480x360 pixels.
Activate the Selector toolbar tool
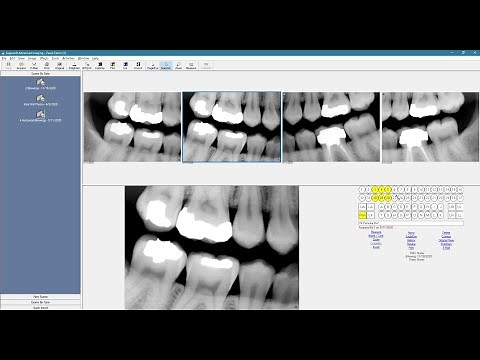click(x=166, y=66)
